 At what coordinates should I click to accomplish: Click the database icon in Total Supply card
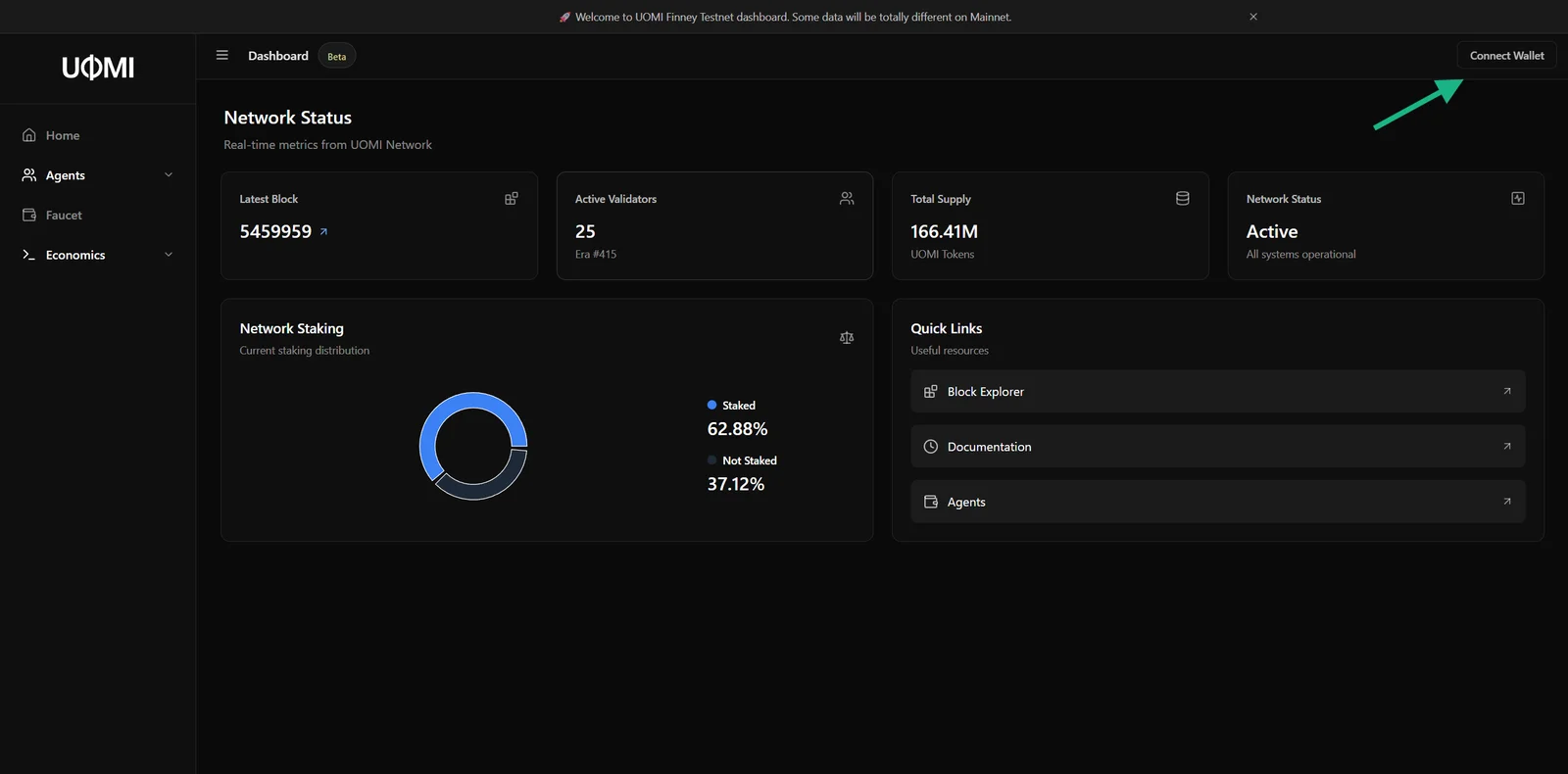[1183, 199]
